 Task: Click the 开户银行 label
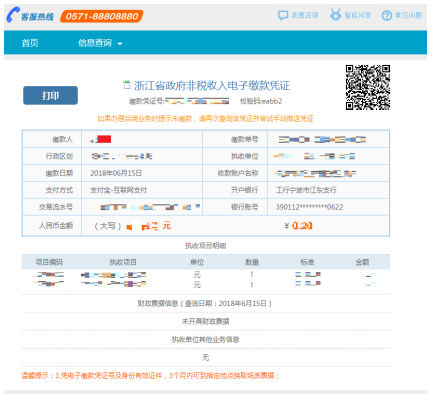click(245, 190)
